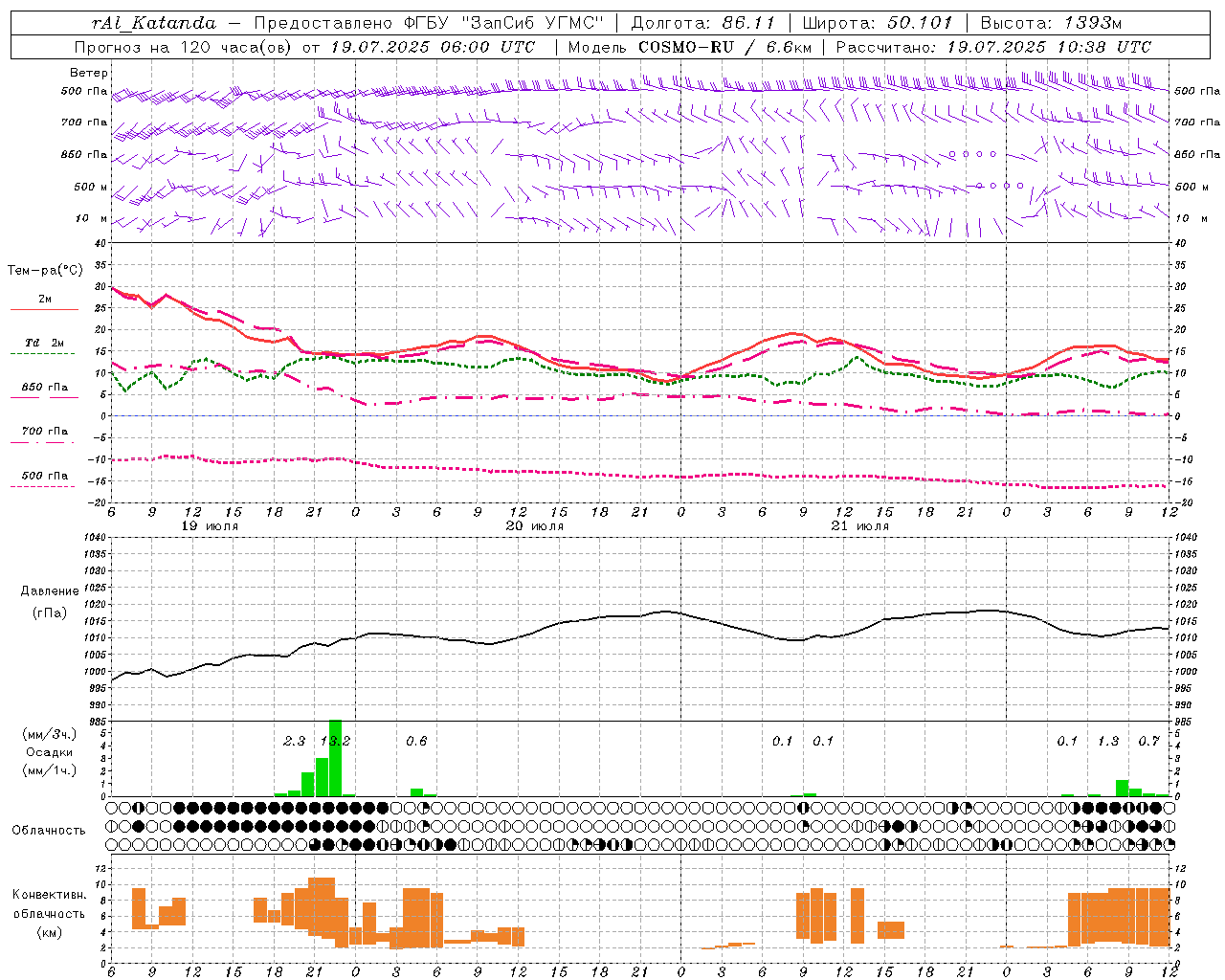The image size is (1225, 980).
Task: Click the Осадки precipitation panel label
Action: (49, 752)
